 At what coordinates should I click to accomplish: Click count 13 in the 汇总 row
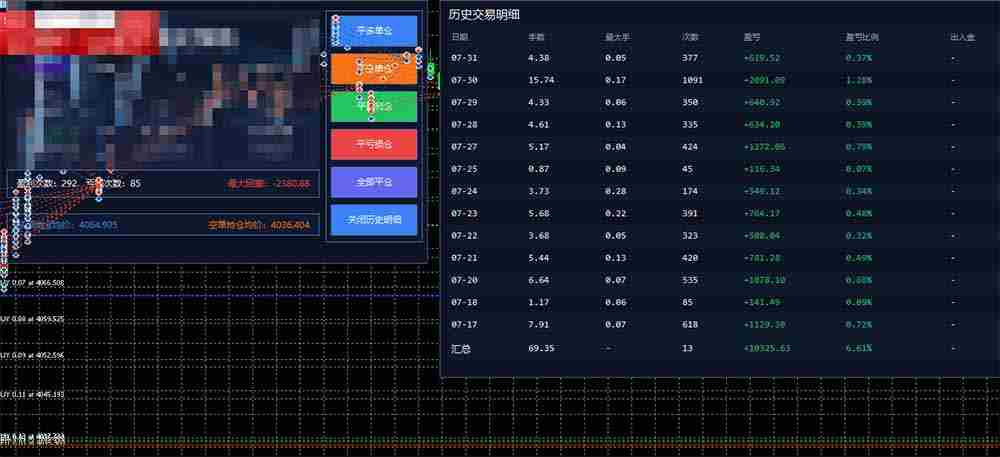688,349
